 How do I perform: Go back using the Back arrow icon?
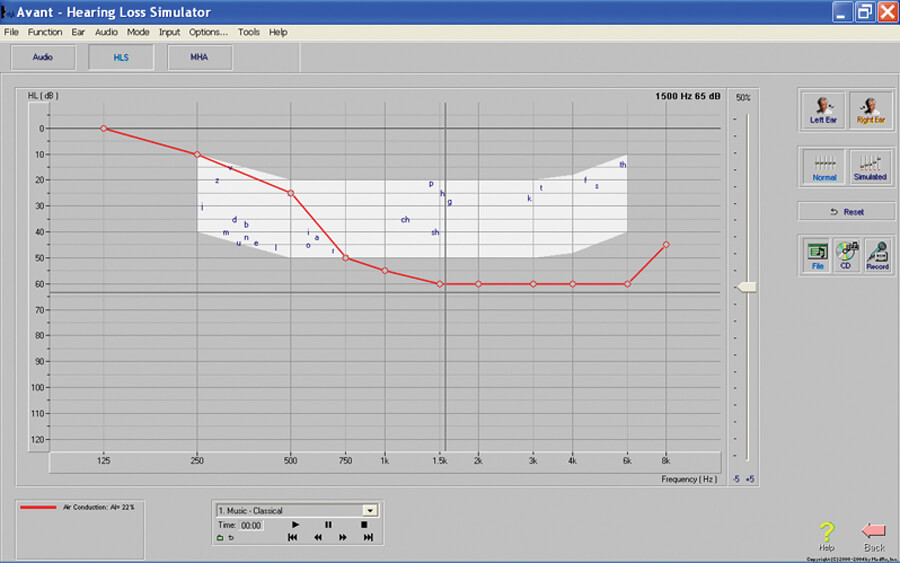click(x=874, y=535)
